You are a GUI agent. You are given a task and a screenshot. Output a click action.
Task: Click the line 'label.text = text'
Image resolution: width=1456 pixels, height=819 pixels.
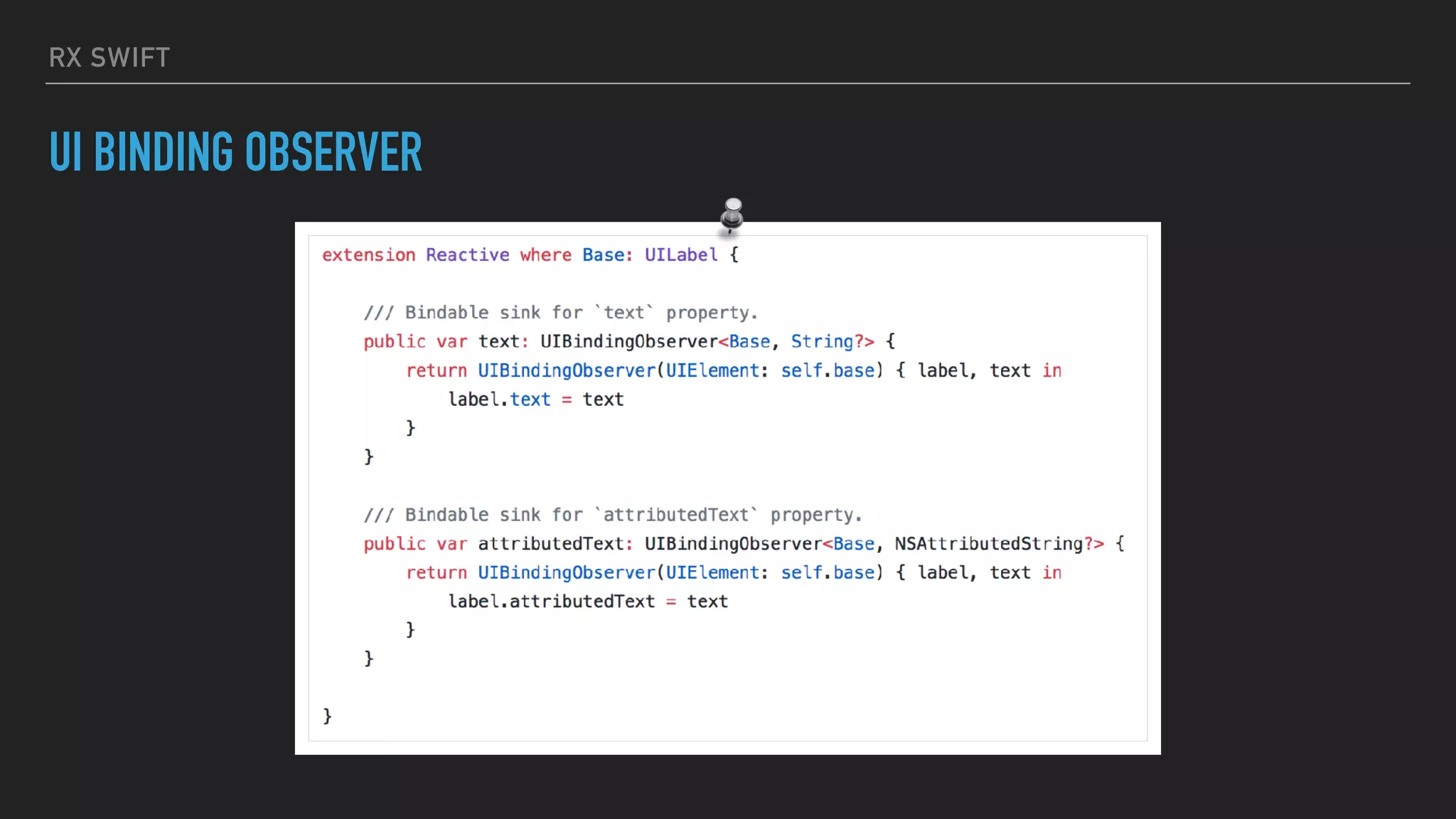click(x=536, y=400)
